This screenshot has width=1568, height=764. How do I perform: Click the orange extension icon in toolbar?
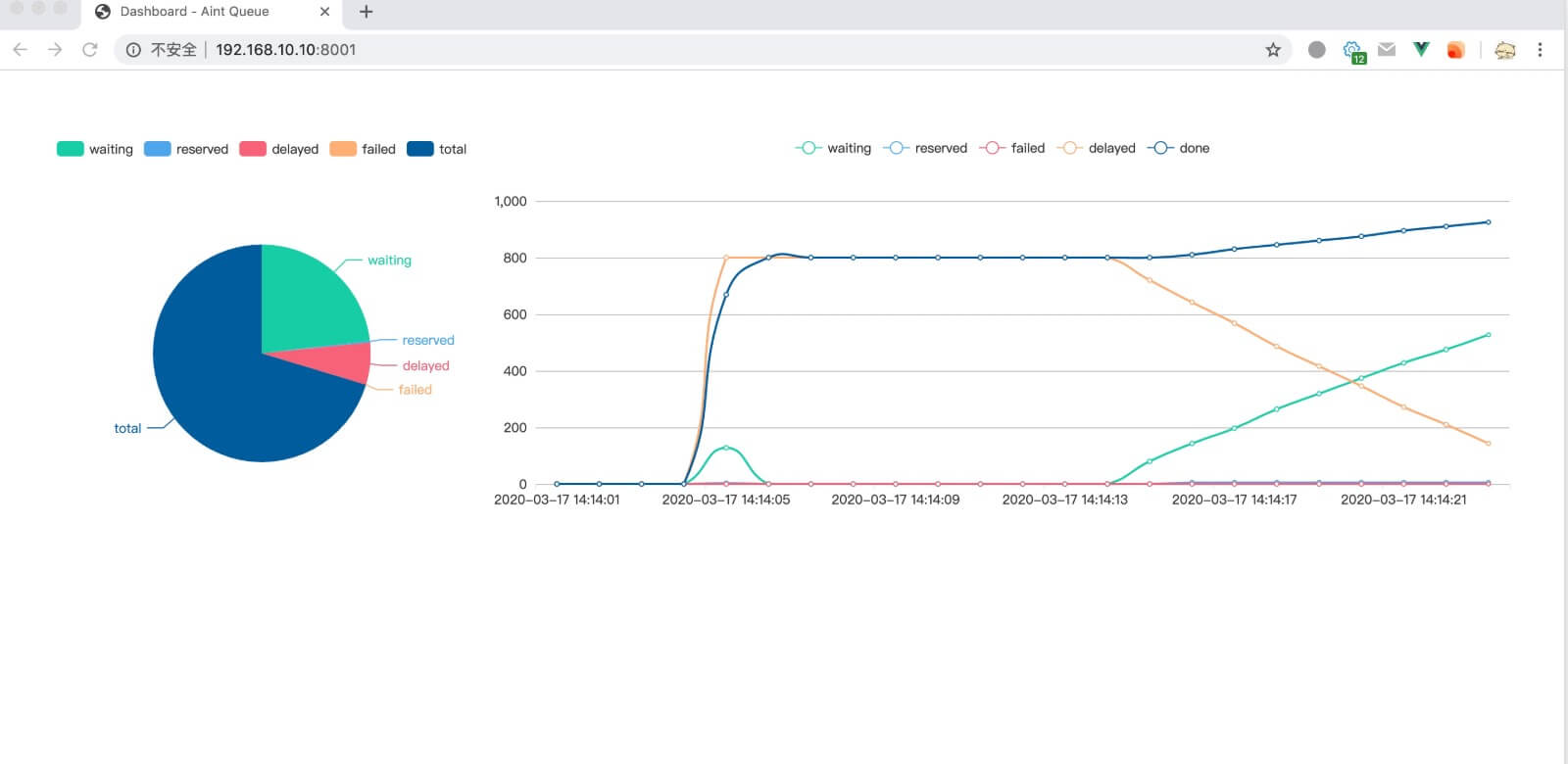tap(1455, 50)
